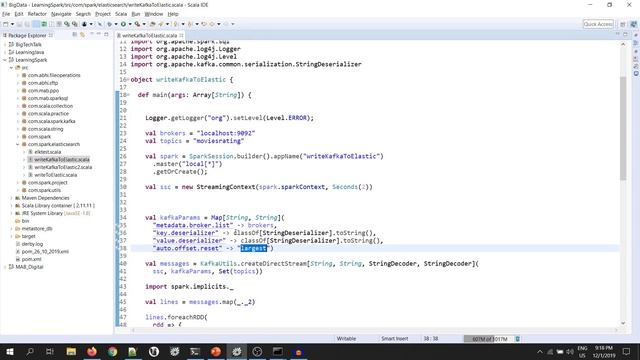This screenshot has height=360, width=640.
Task: Open the Scala menu
Action: (121, 14)
